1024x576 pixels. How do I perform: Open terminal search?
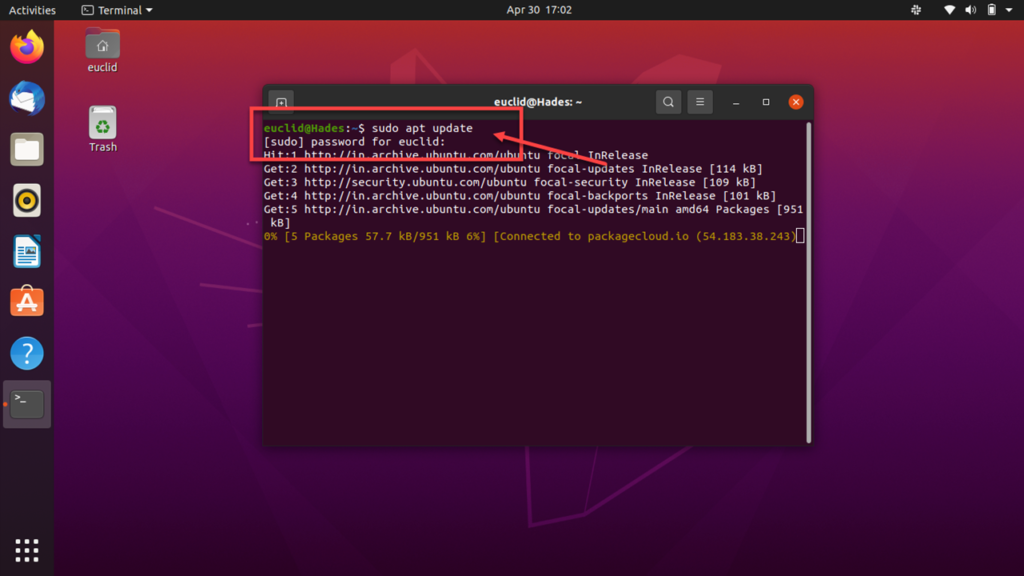(x=668, y=102)
